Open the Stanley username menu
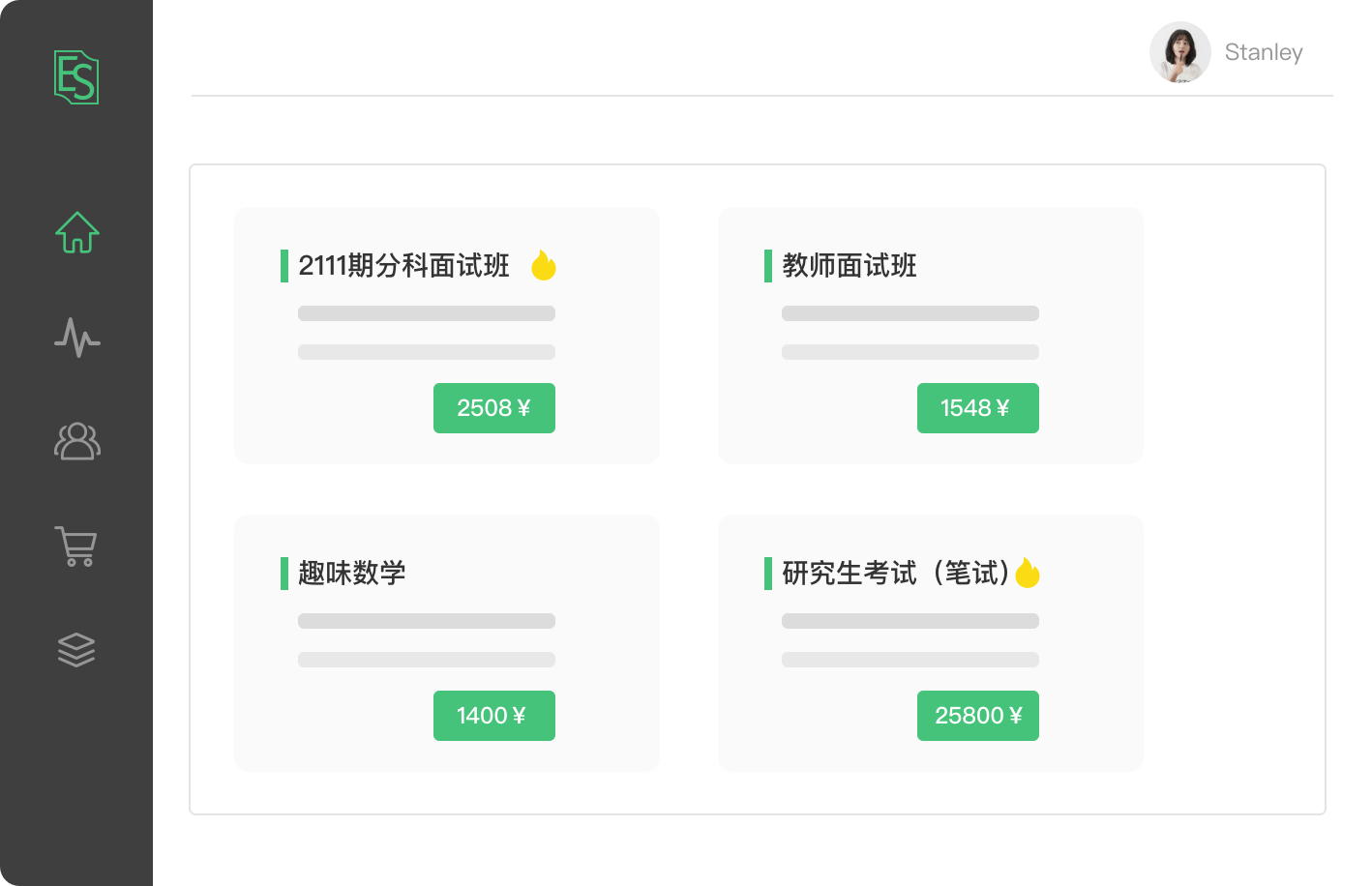The height and width of the screenshot is (886, 1372). (1264, 52)
